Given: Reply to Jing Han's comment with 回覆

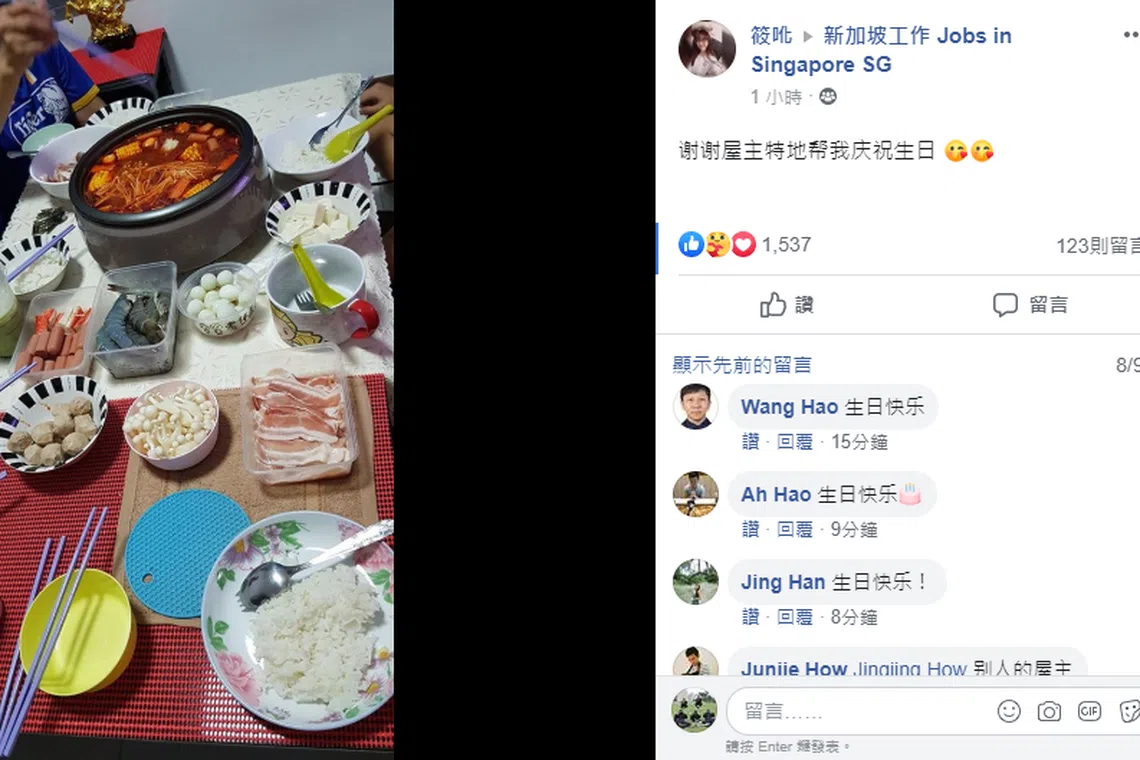Looking at the screenshot, I should [795, 617].
